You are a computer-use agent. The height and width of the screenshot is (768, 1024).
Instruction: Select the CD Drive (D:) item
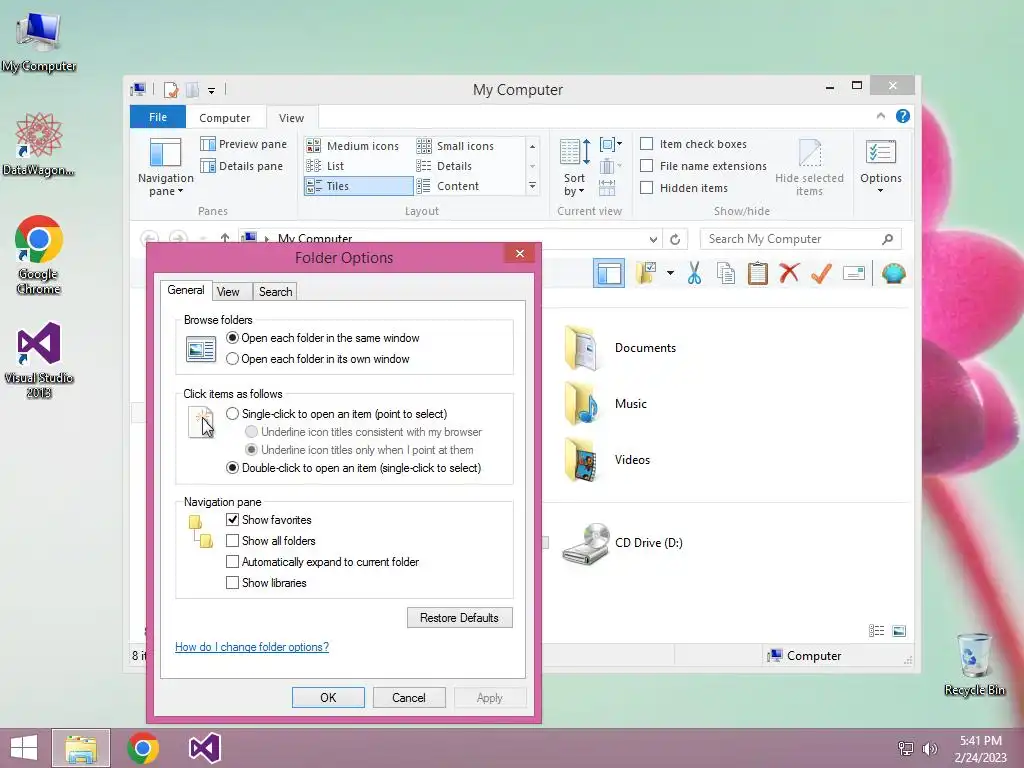coord(622,543)
